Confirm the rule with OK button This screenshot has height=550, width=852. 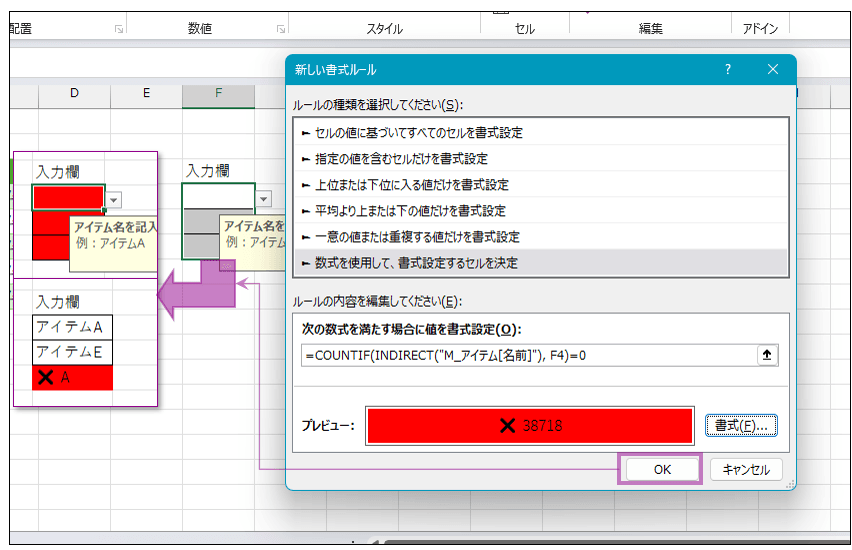(661, 469)
